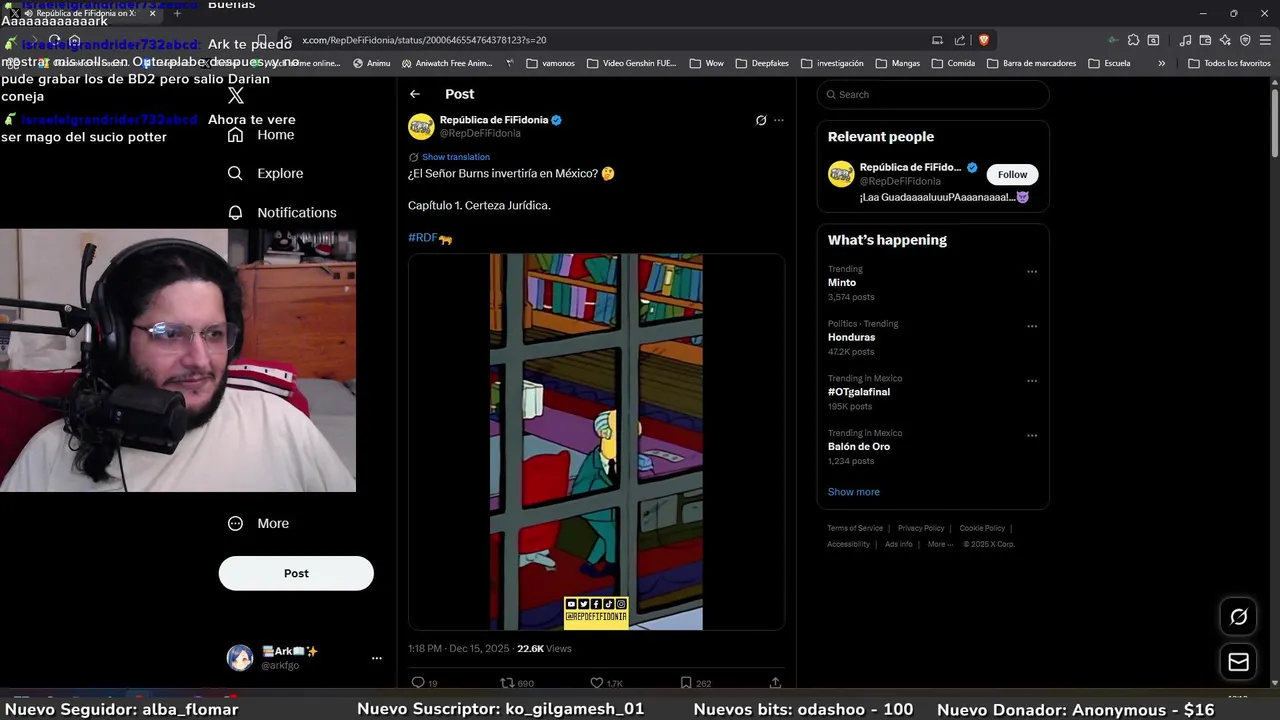Open the Ads info footer link
Screen dimensions: 1280x720
[x=899, y=544]
